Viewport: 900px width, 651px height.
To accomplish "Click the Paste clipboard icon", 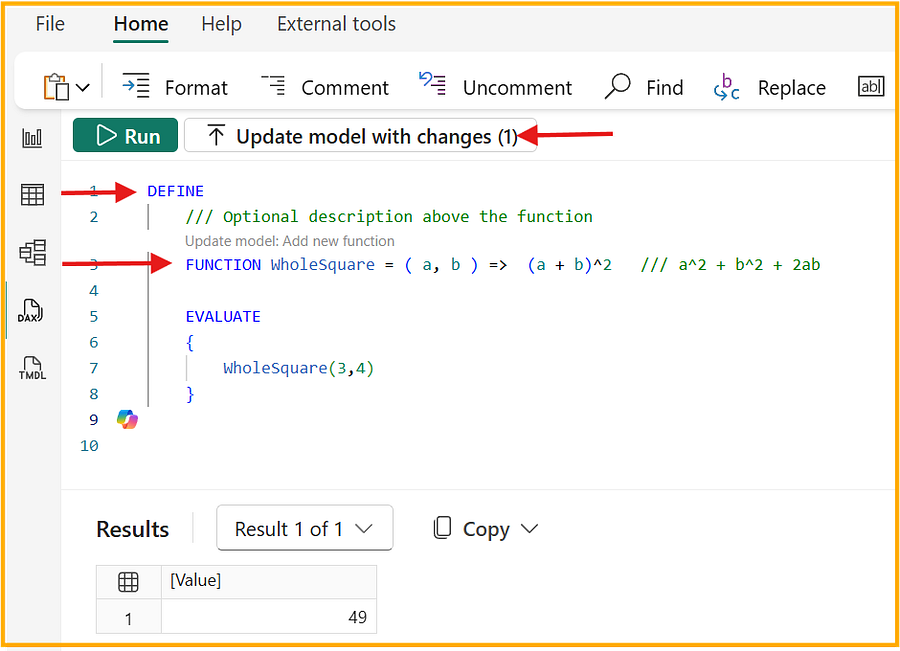I will point(58,87).
